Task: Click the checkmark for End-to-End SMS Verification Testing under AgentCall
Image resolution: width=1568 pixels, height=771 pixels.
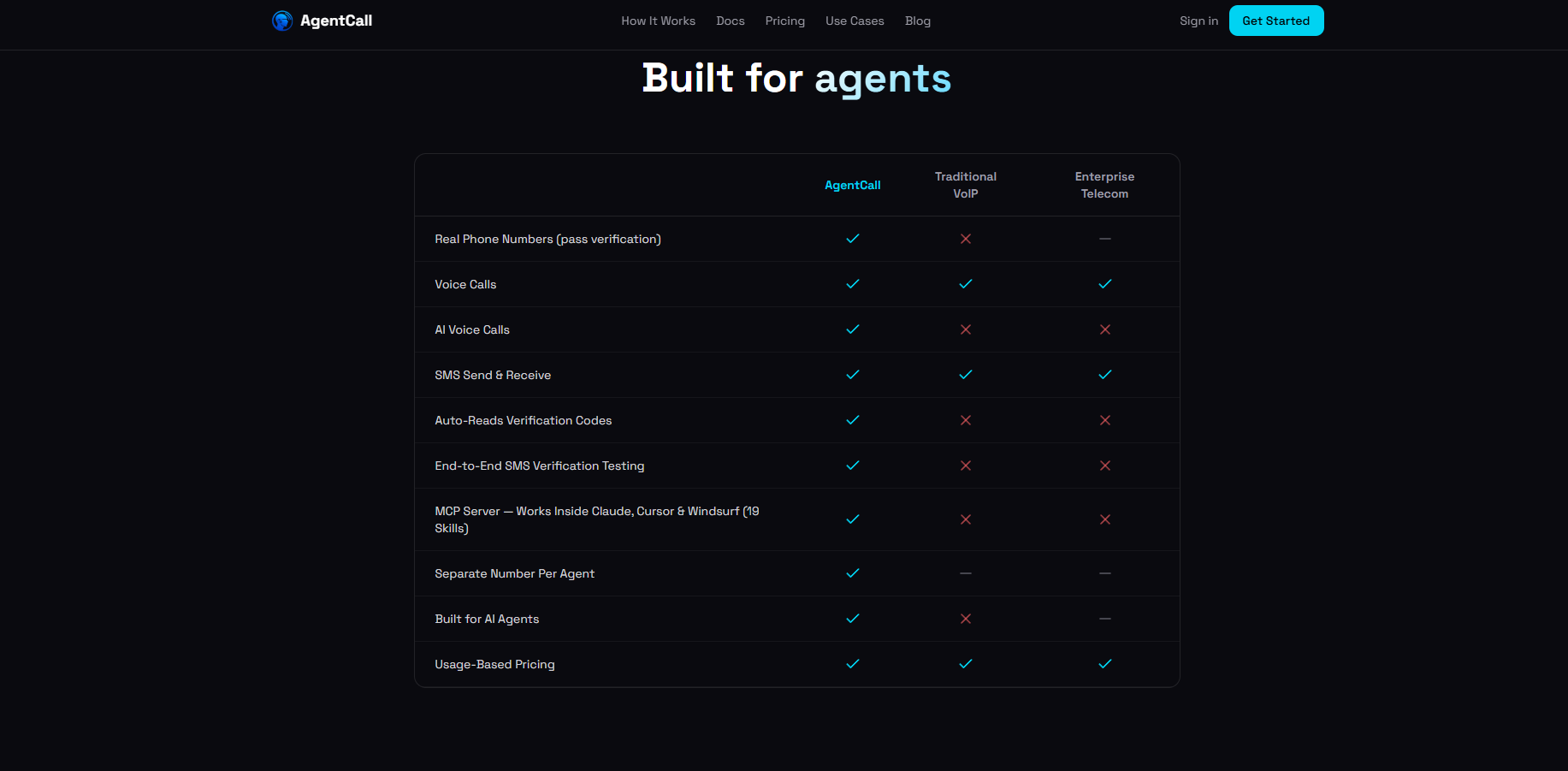Action: coord(852,466)
